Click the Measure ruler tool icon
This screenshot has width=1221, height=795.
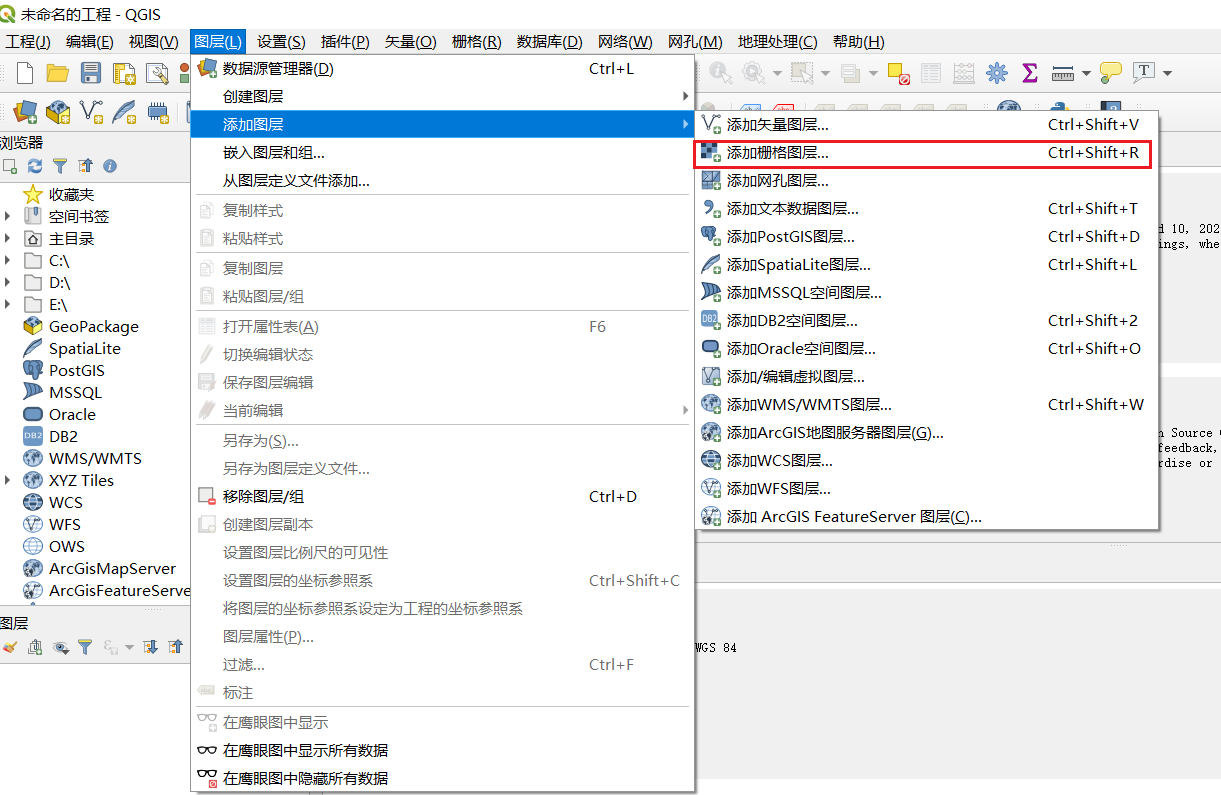point(1063,73)
